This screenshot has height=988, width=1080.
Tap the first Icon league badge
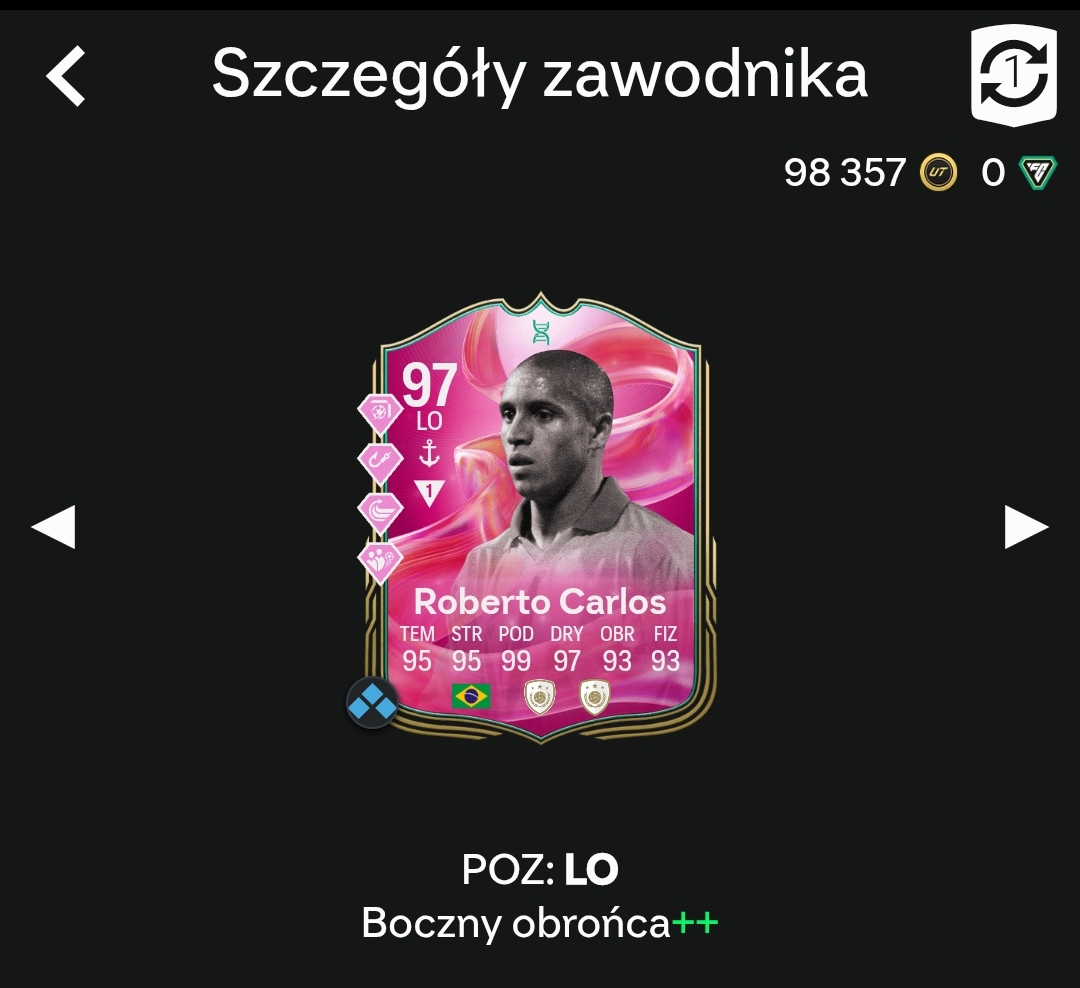click(x=539, y=697)
